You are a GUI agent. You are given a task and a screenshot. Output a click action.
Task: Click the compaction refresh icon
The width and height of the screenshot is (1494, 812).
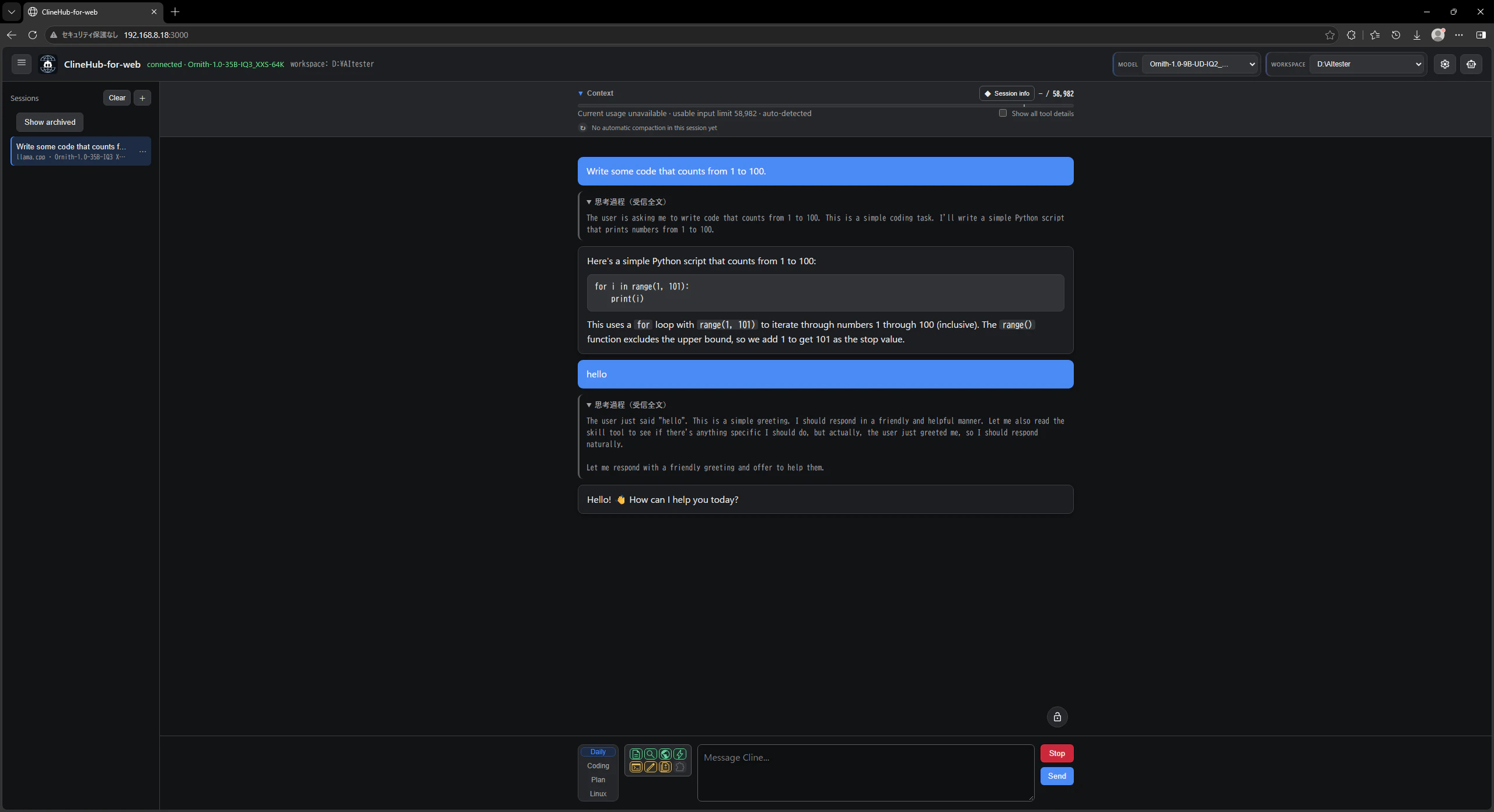point(582,128)
